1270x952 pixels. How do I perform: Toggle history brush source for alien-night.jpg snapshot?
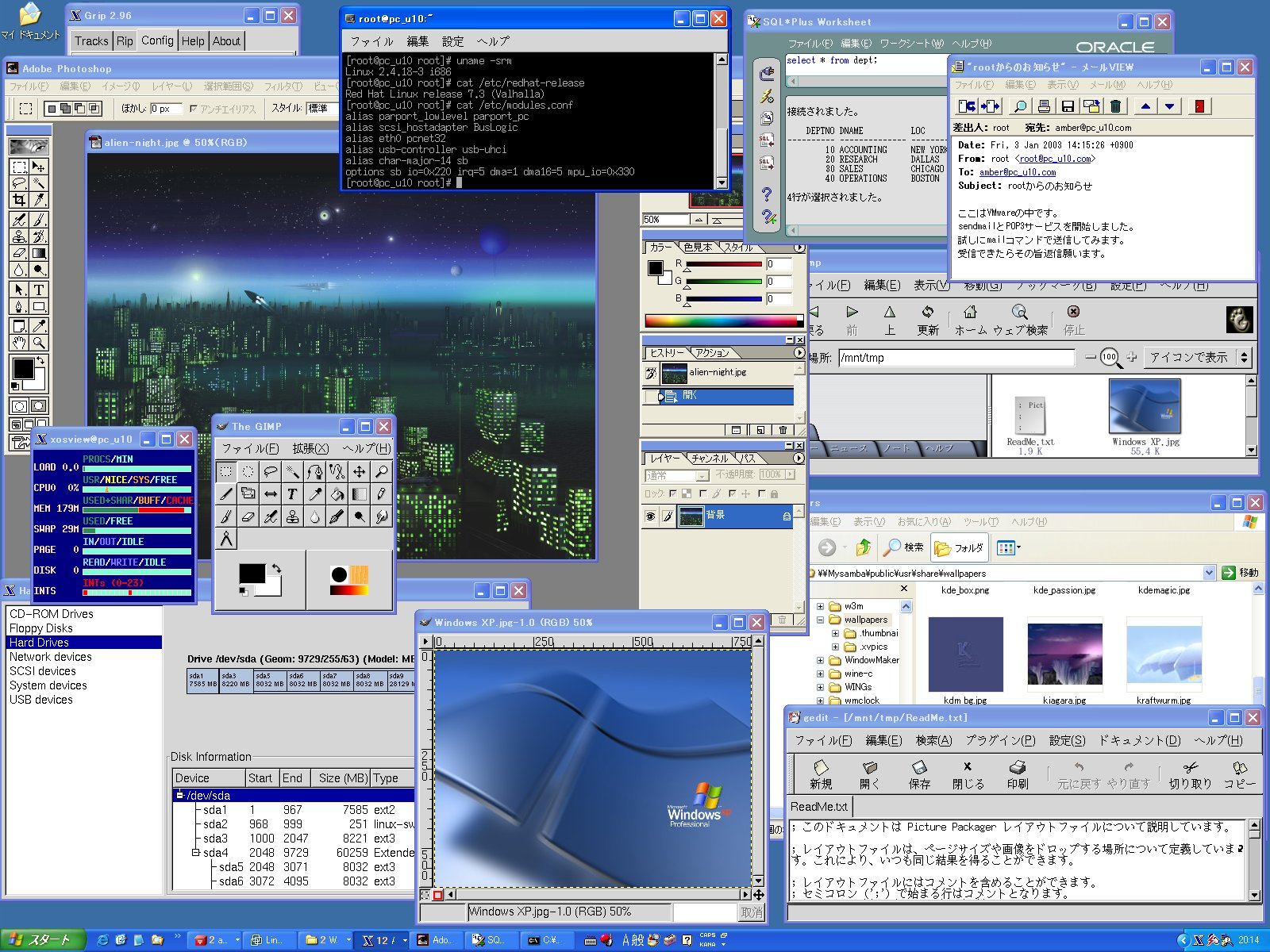click(651, 373)
